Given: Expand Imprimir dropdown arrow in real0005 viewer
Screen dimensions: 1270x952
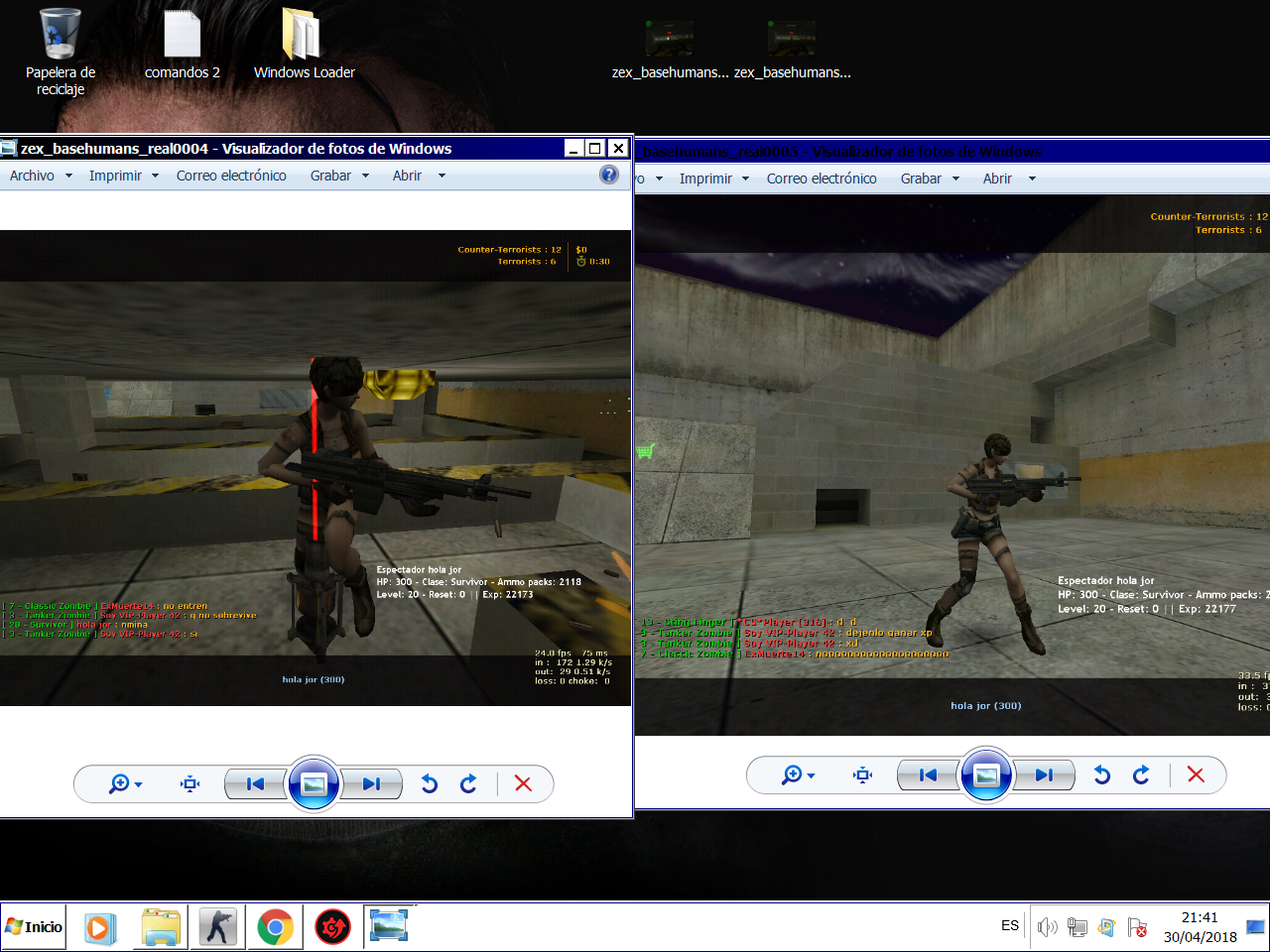Looking at the screenshot, I should click(x=744, y=178).
